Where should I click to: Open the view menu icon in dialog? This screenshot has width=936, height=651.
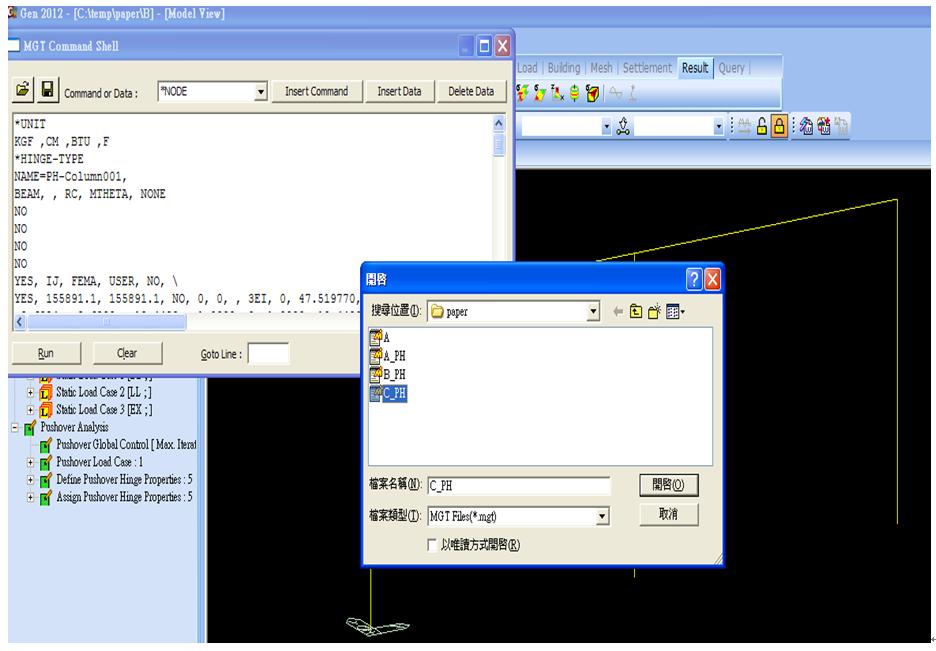point(675,311)
